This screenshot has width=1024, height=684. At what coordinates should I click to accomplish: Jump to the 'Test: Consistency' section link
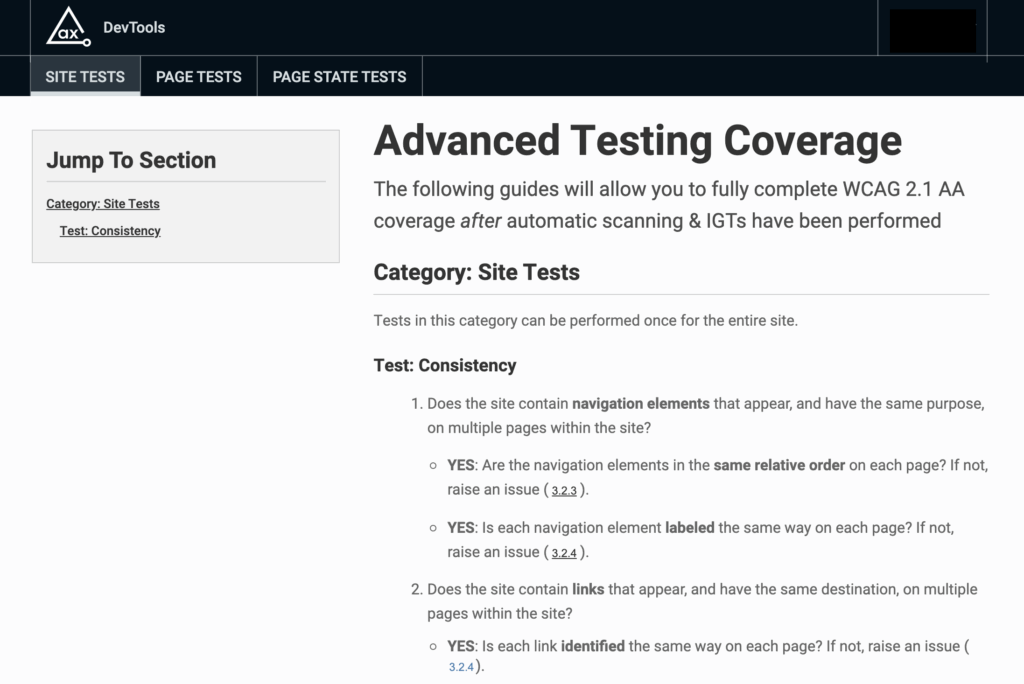[x=111, y=230]
